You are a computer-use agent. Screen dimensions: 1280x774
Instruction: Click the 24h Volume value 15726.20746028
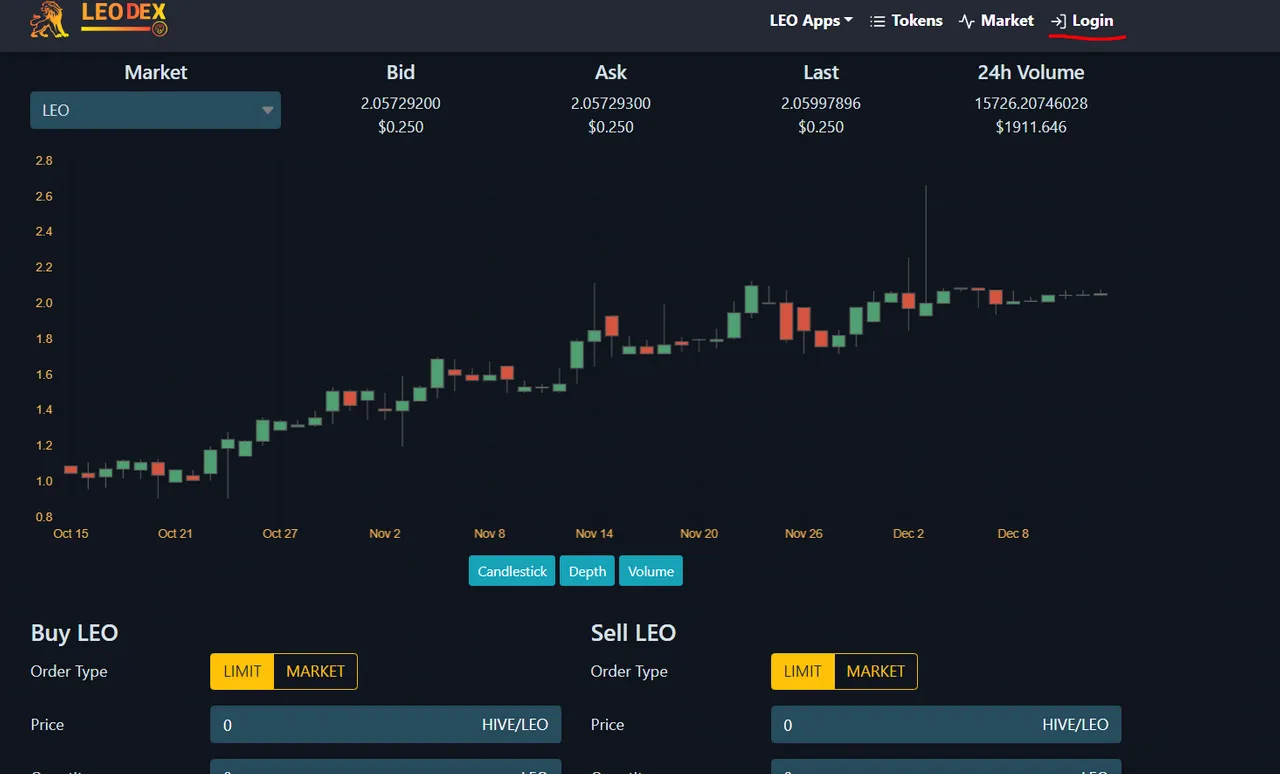click(1031, 103)
